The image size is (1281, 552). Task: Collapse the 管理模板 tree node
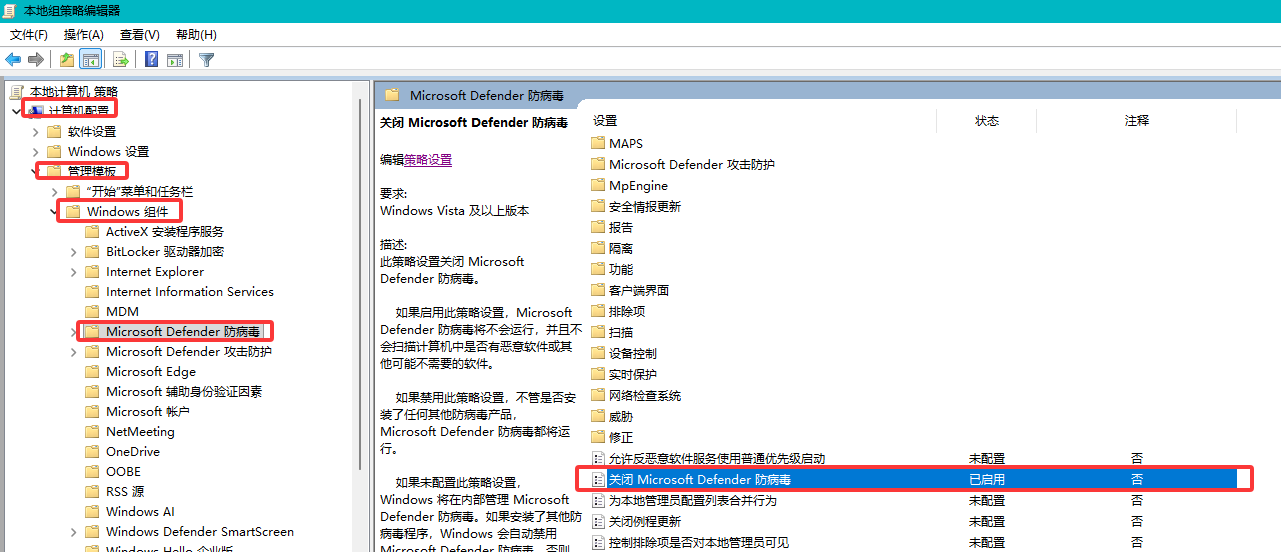35,171
